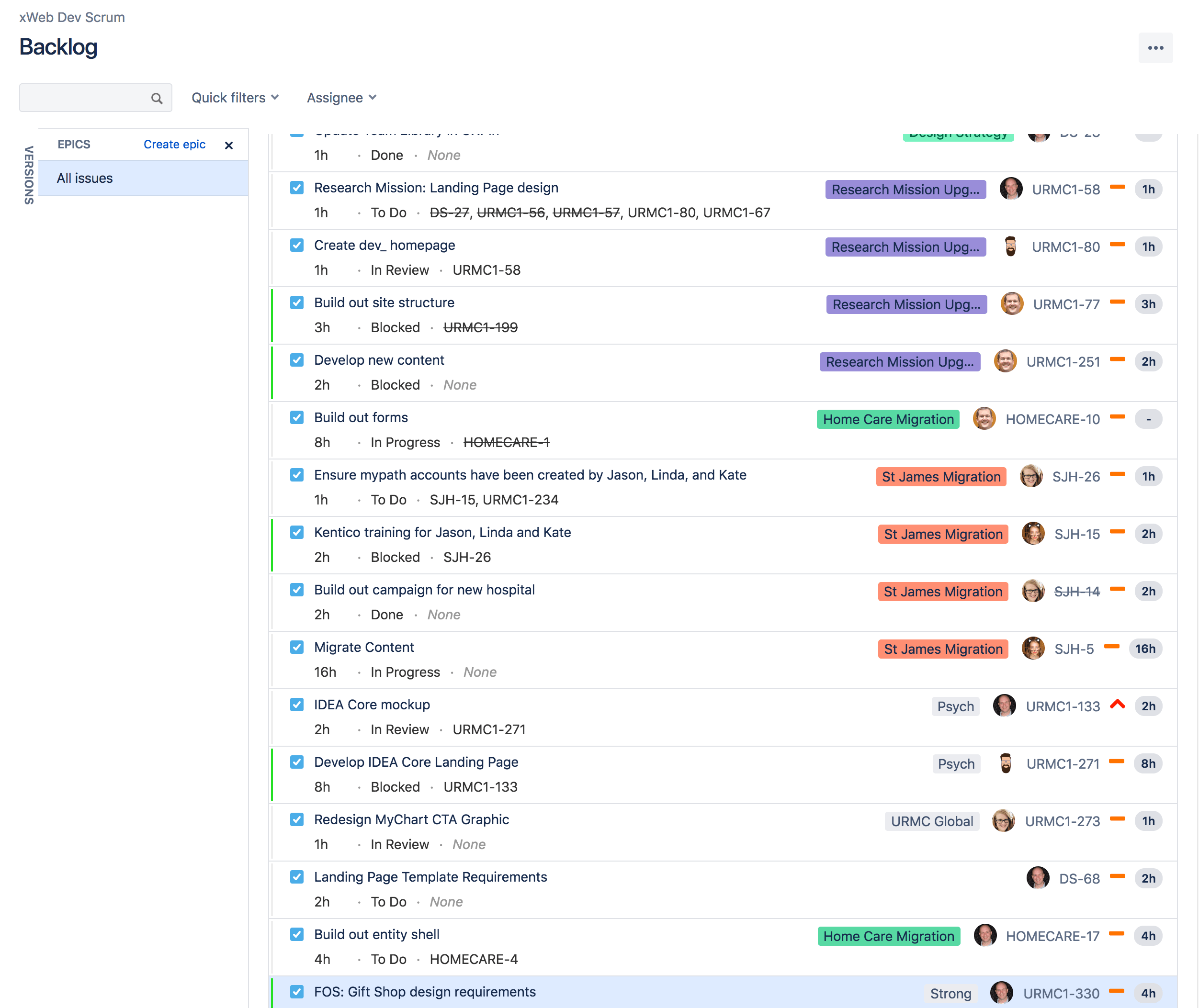Viewport: 1199px width, 1008px height.
Task: Click the medium priority icon on SJH-5
Action: pos(1111,647)
